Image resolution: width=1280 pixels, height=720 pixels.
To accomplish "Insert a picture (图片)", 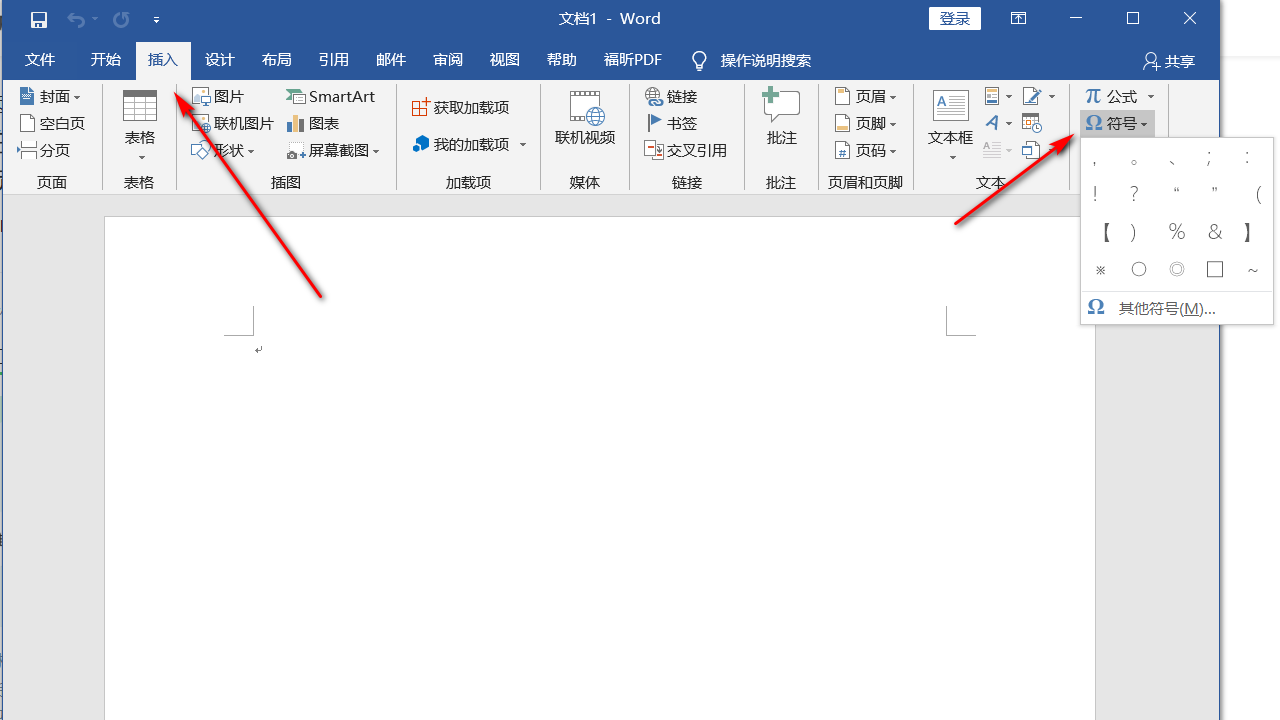I will [218, 97].
